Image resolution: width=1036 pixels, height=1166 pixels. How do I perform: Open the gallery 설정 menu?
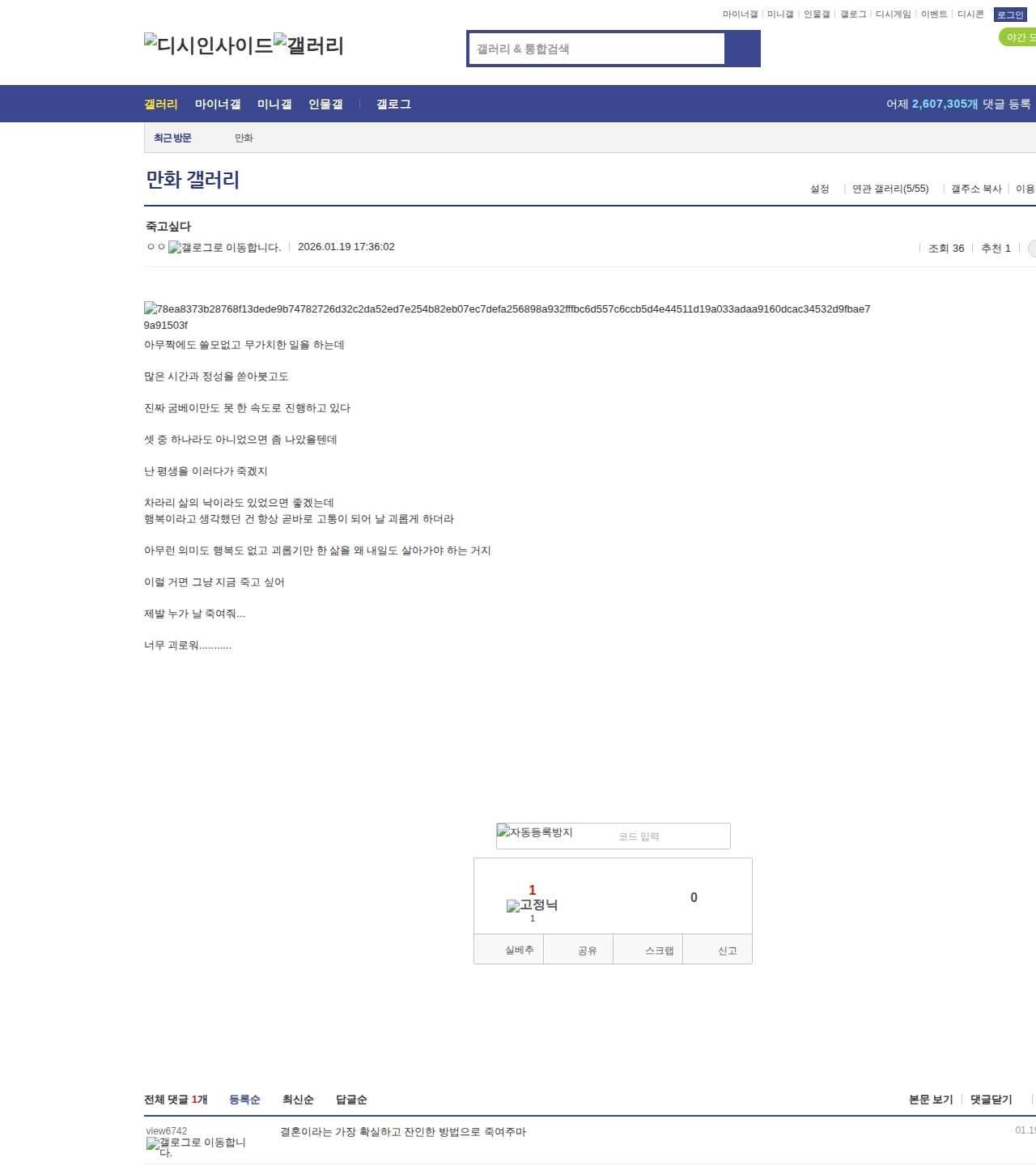click(x=820, y=189)
